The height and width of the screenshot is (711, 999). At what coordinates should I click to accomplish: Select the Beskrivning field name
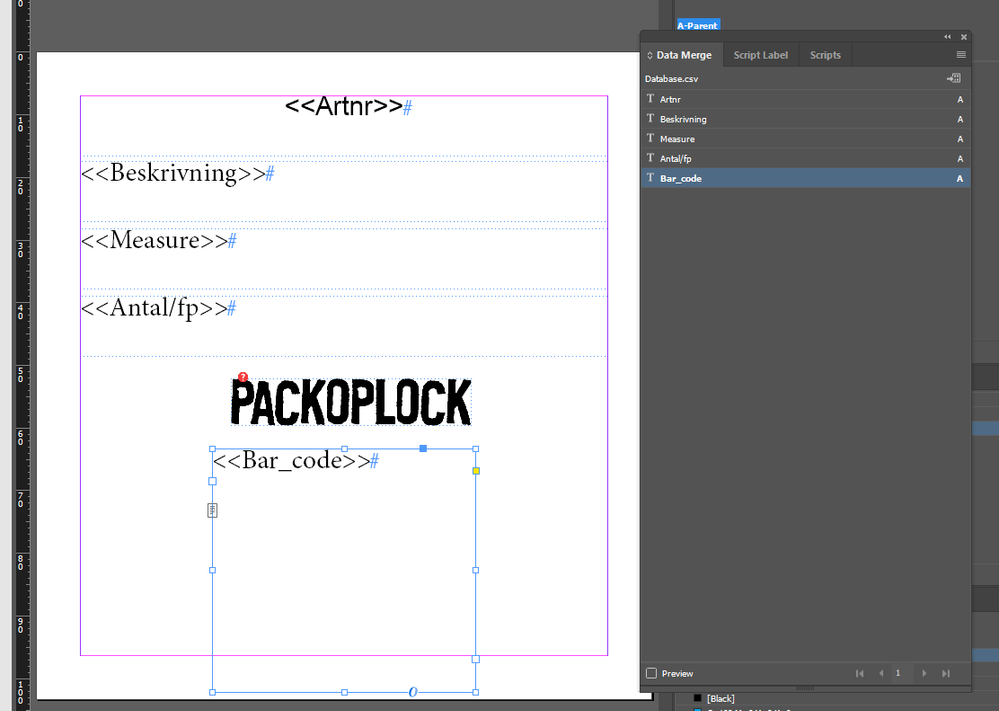pos(683,119)
